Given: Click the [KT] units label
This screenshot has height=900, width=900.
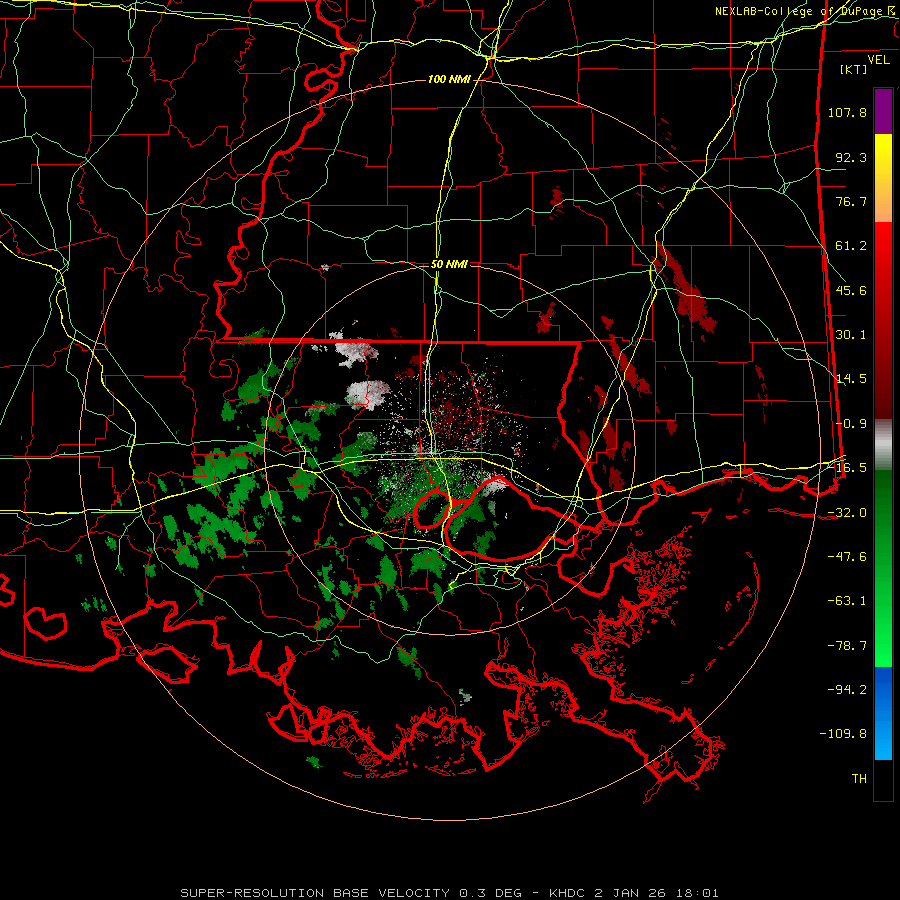Looking at the screenshot, I should (x=854, y=69).
